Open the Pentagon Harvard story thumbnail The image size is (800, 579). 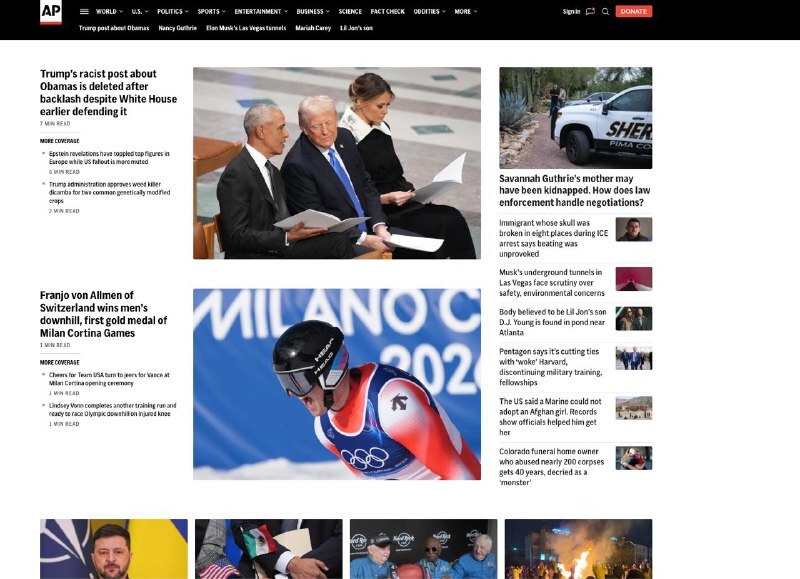[633, 358]
